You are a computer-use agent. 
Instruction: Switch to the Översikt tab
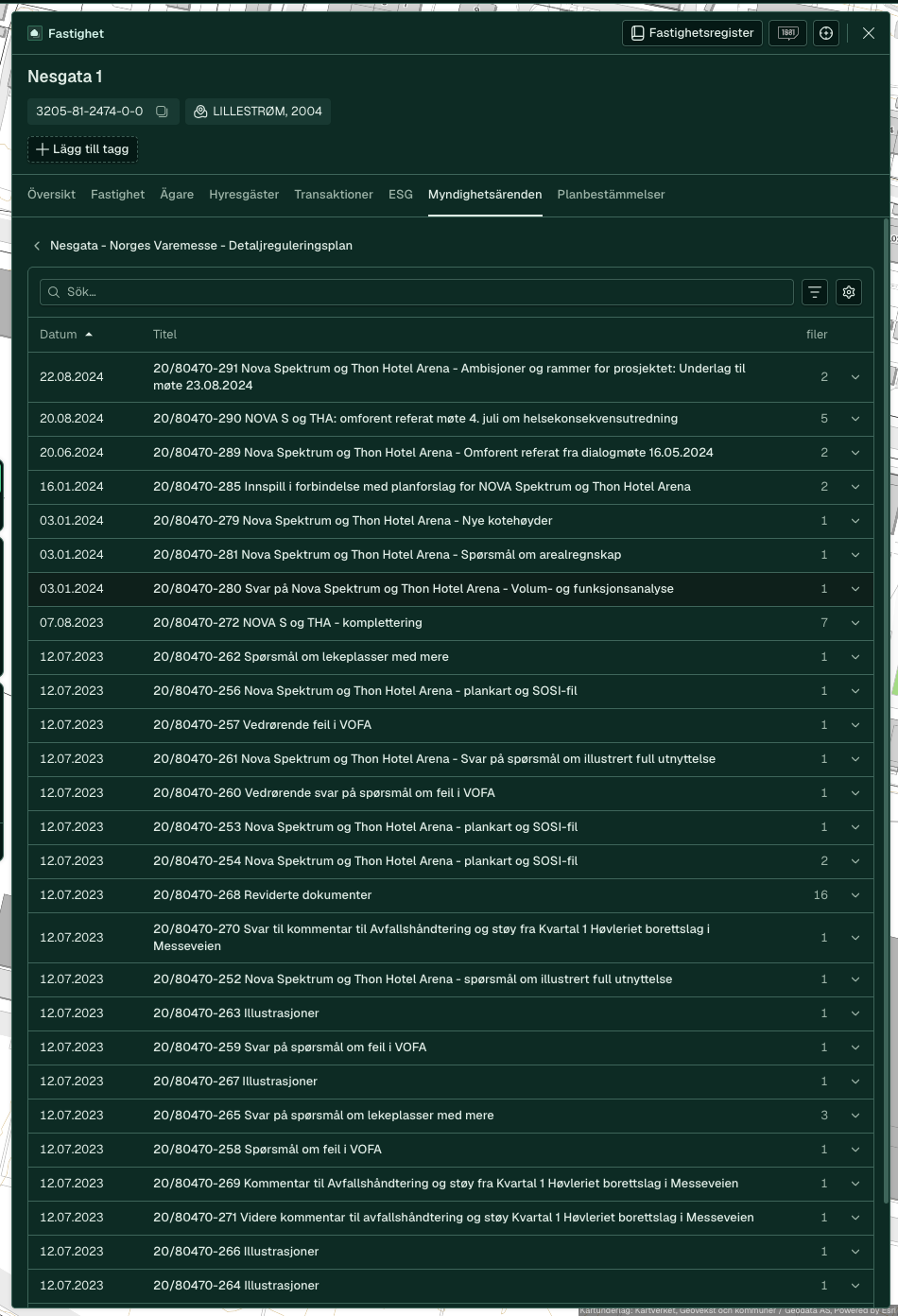pyautogui.click(x=51, y=195)
